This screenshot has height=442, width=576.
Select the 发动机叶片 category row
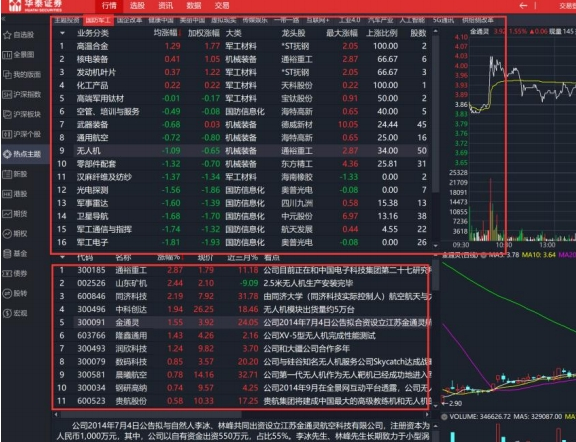point(242,72)
